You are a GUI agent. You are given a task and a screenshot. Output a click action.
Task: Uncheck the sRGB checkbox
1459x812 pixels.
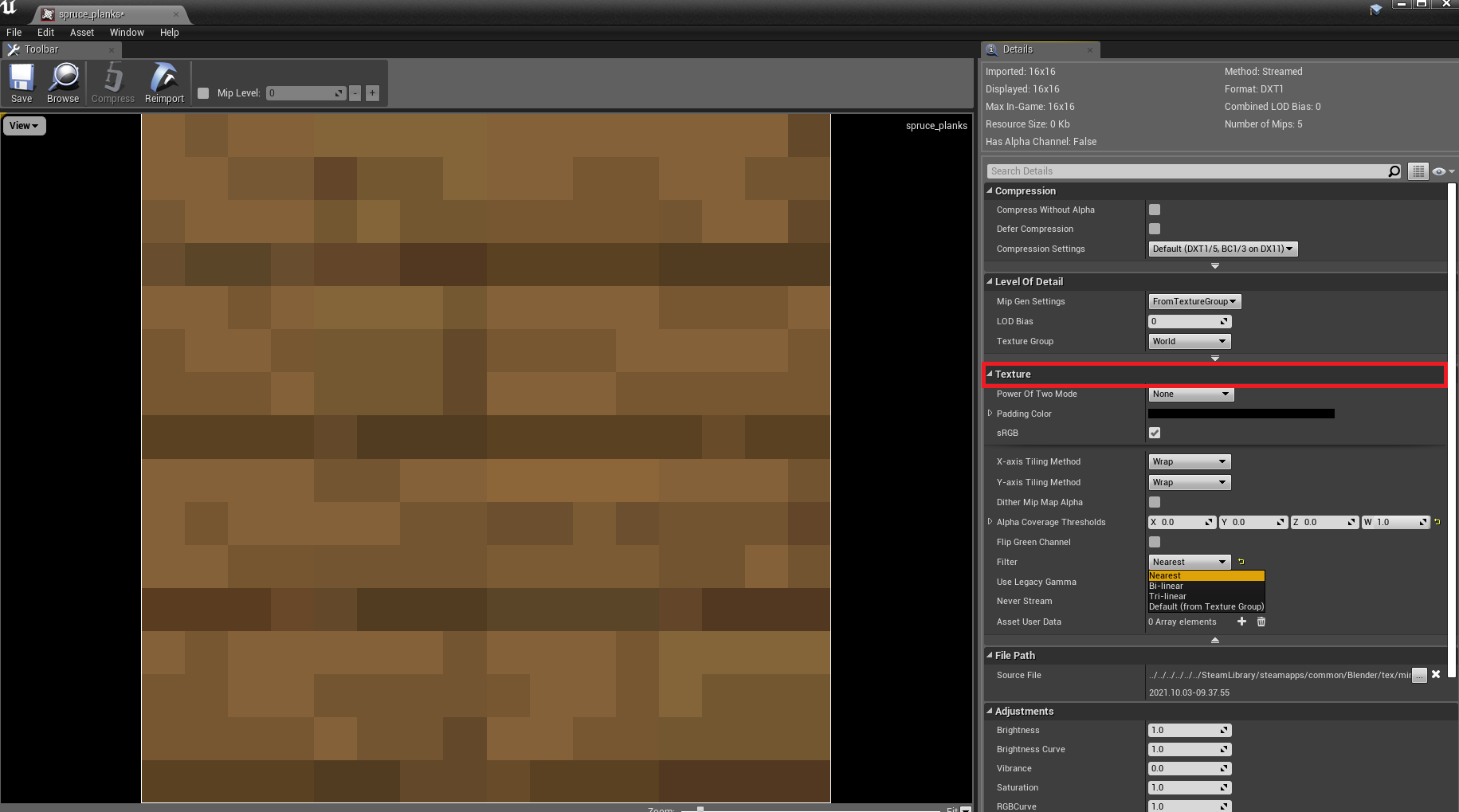coord(1155,433)
